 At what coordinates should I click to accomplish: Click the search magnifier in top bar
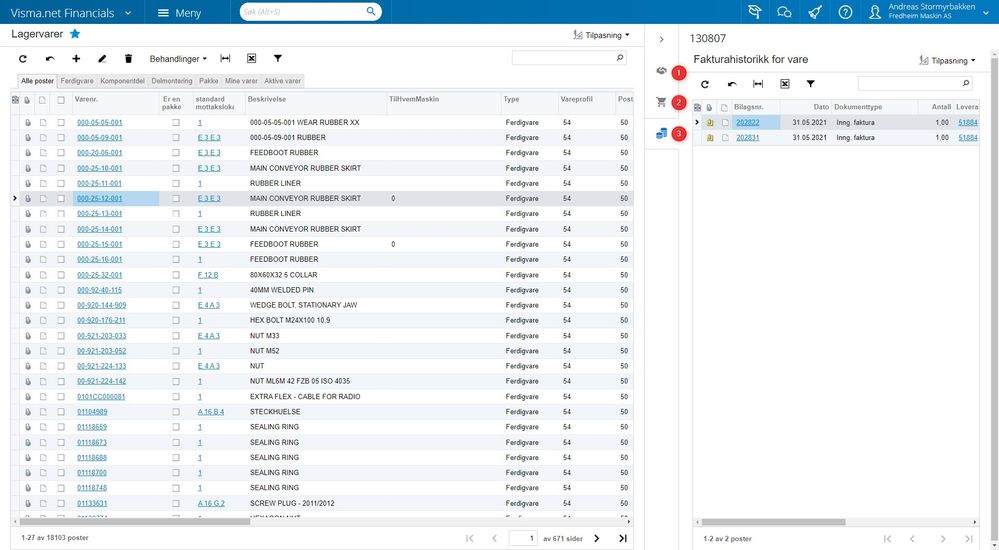(371, 11)
